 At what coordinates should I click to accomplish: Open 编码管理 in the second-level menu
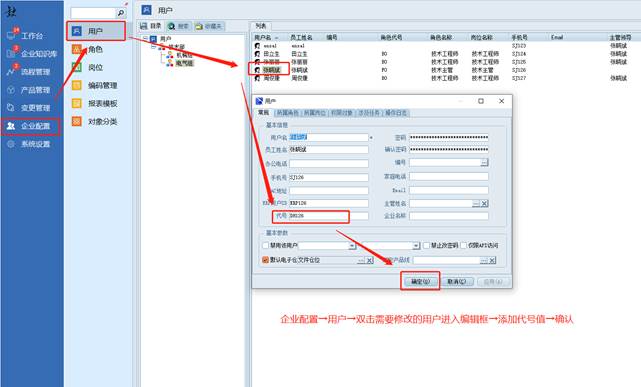coord(95,85)
